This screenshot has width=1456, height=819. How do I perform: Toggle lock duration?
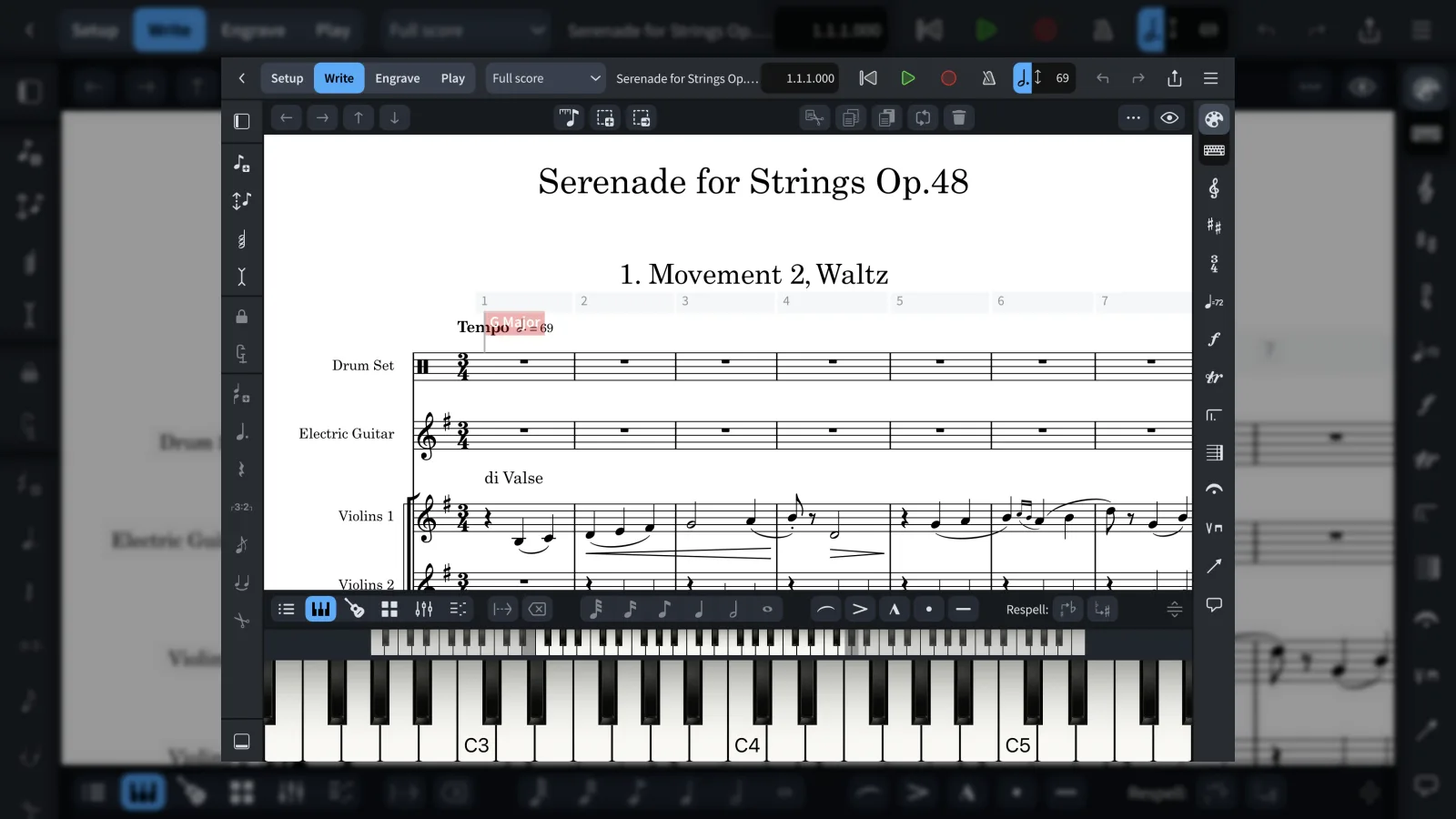click(241, 317)
